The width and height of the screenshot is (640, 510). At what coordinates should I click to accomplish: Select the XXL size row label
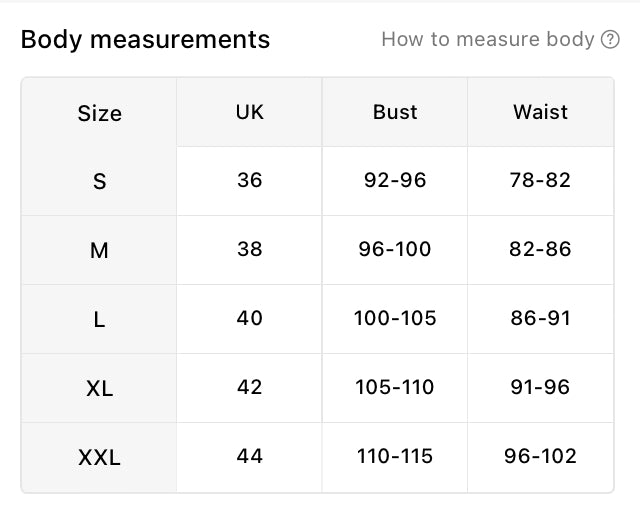point(99,457)
